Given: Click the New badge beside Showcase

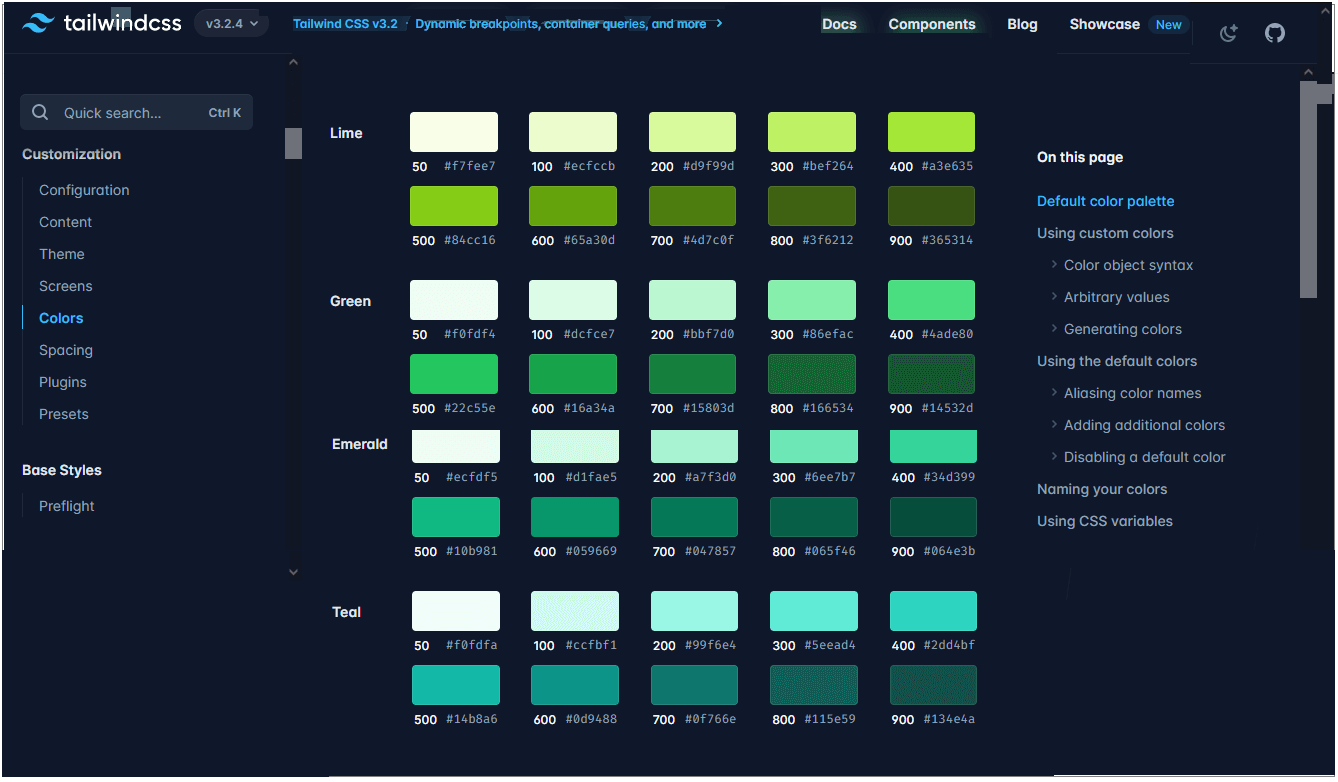Looking at the screenshot, I should tap(1168, 25).
